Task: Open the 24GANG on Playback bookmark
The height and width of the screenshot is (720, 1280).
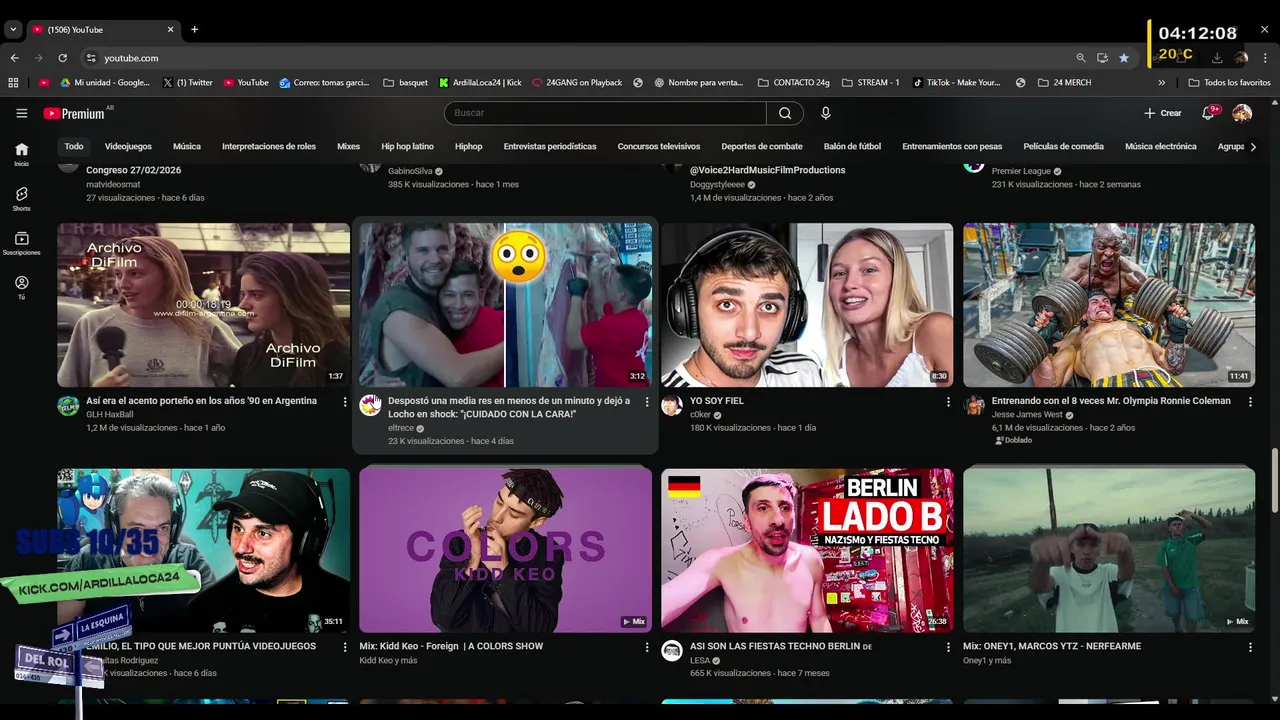Action: pyautogui.click(x=577, y=83)
